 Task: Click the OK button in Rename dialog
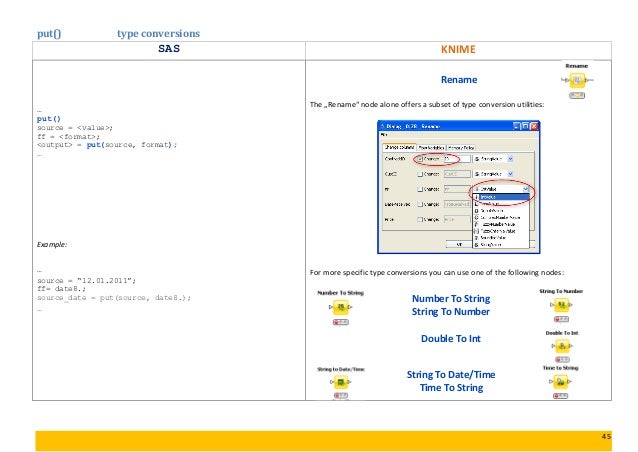tap(459, 245)
